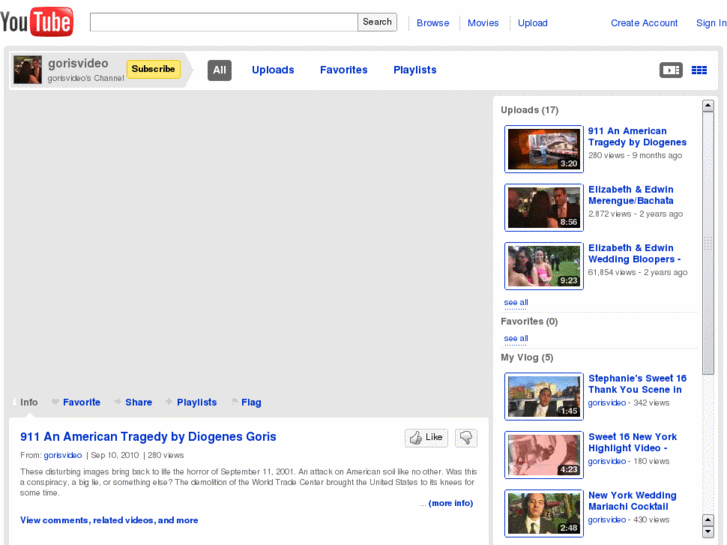Click sidebar scrollbar thumb
This screenshot has width=727, height=545.
[x=708, y=243]
